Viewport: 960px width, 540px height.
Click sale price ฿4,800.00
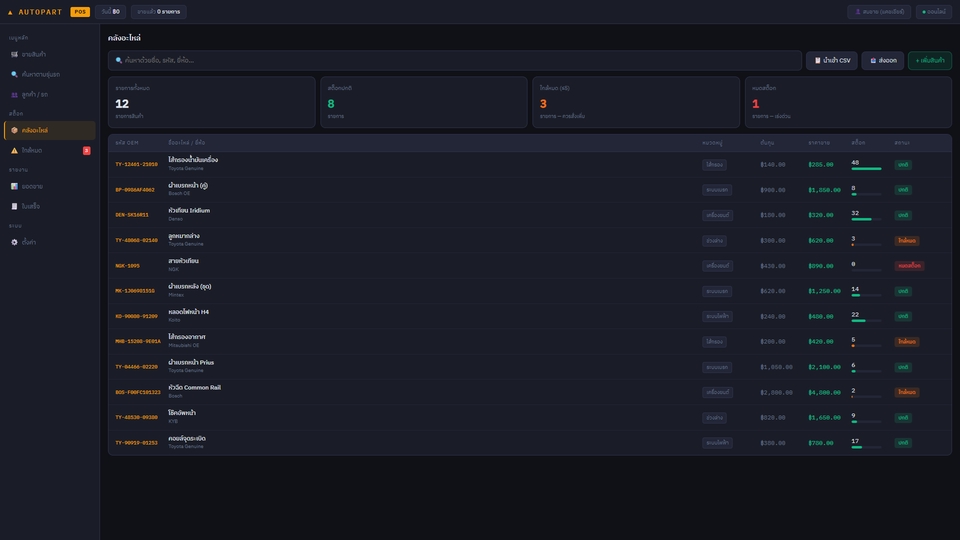824,392
